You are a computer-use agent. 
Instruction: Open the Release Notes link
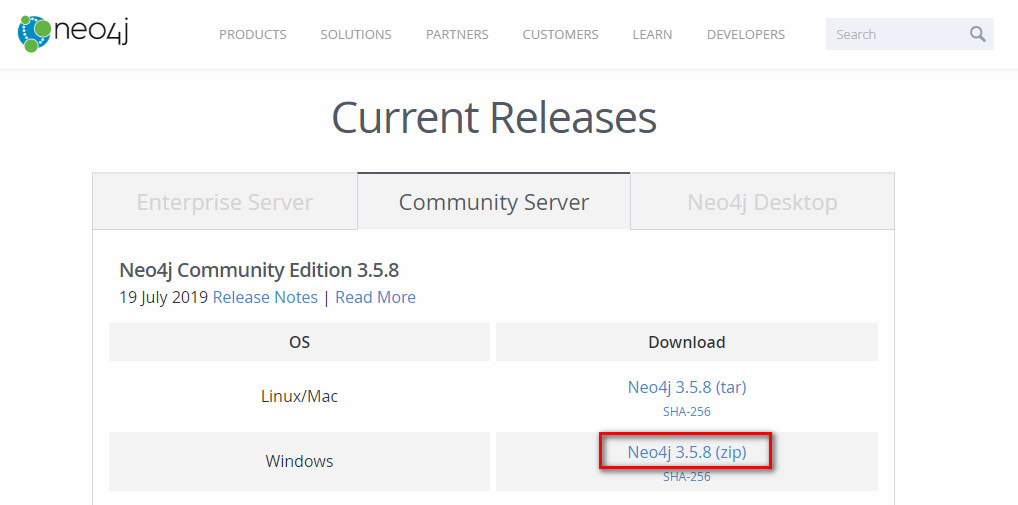265,297
